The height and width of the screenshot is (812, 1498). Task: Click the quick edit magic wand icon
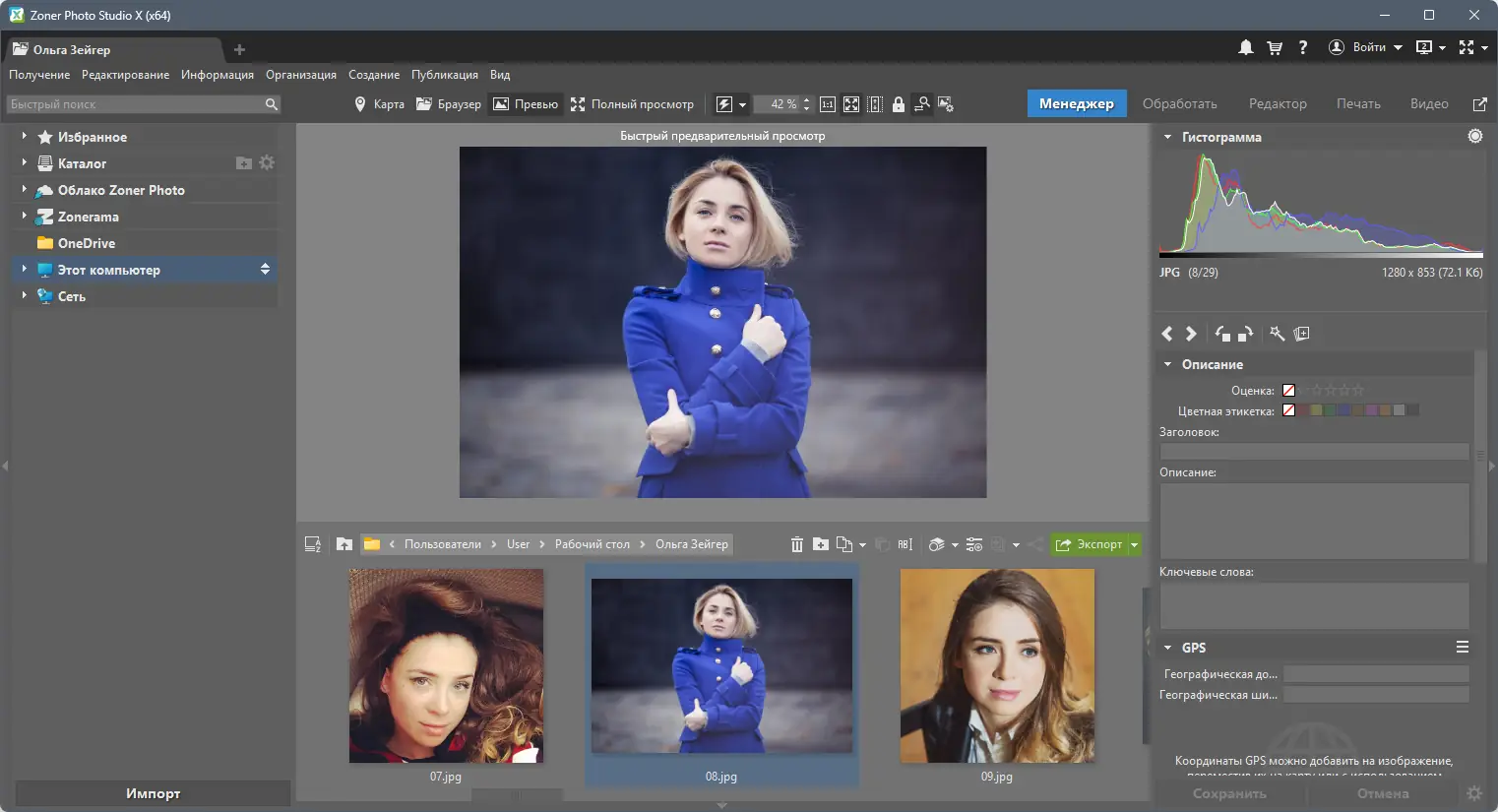pos(1277,334)
